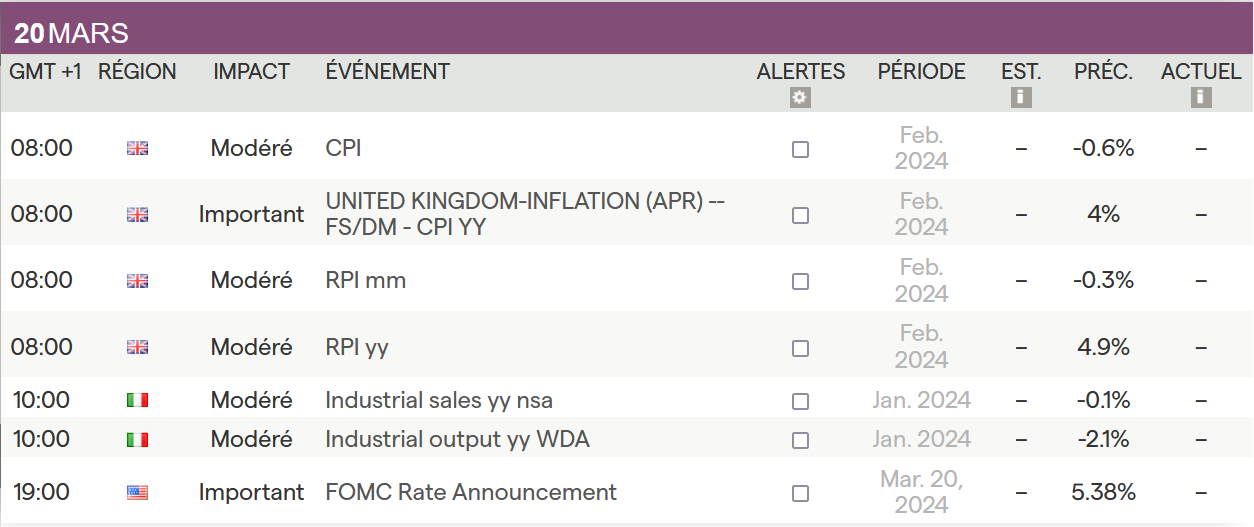Click the GMT +1 timezone header
The image size is (1254, 527).
point(46,72)
